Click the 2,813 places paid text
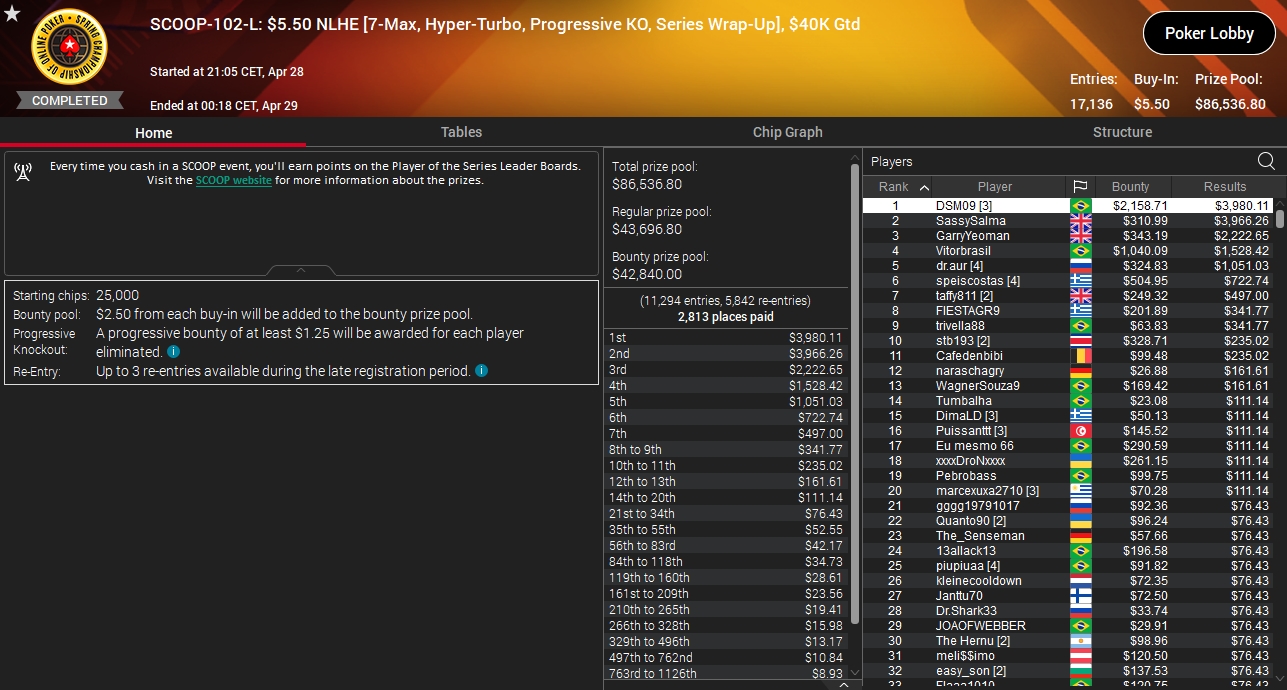Screen dimensions: 1287x690 point(726,316)
